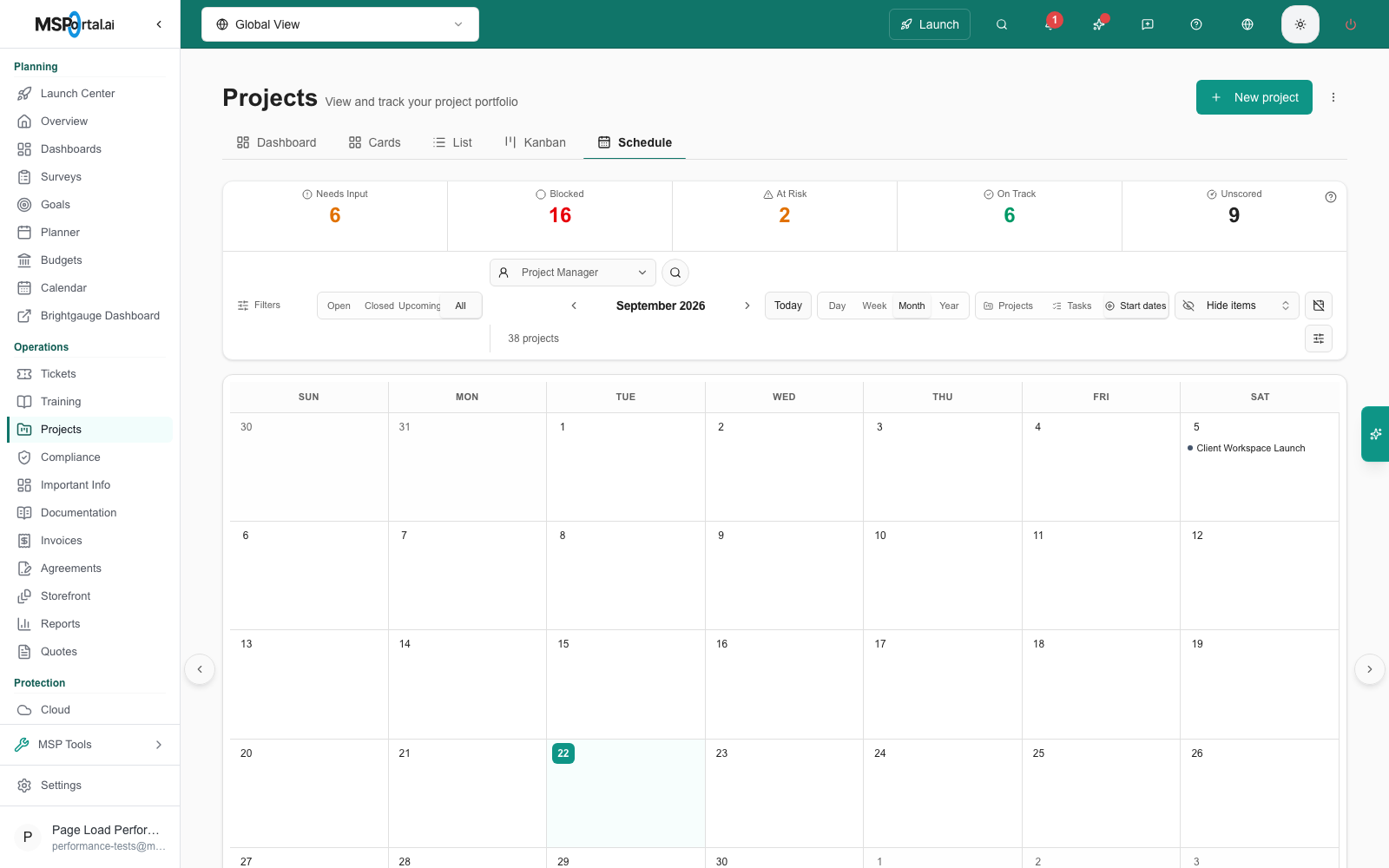Click left carousel arrow on calendar edge
Screen dimensions: 1389x868
click(200, 669)
